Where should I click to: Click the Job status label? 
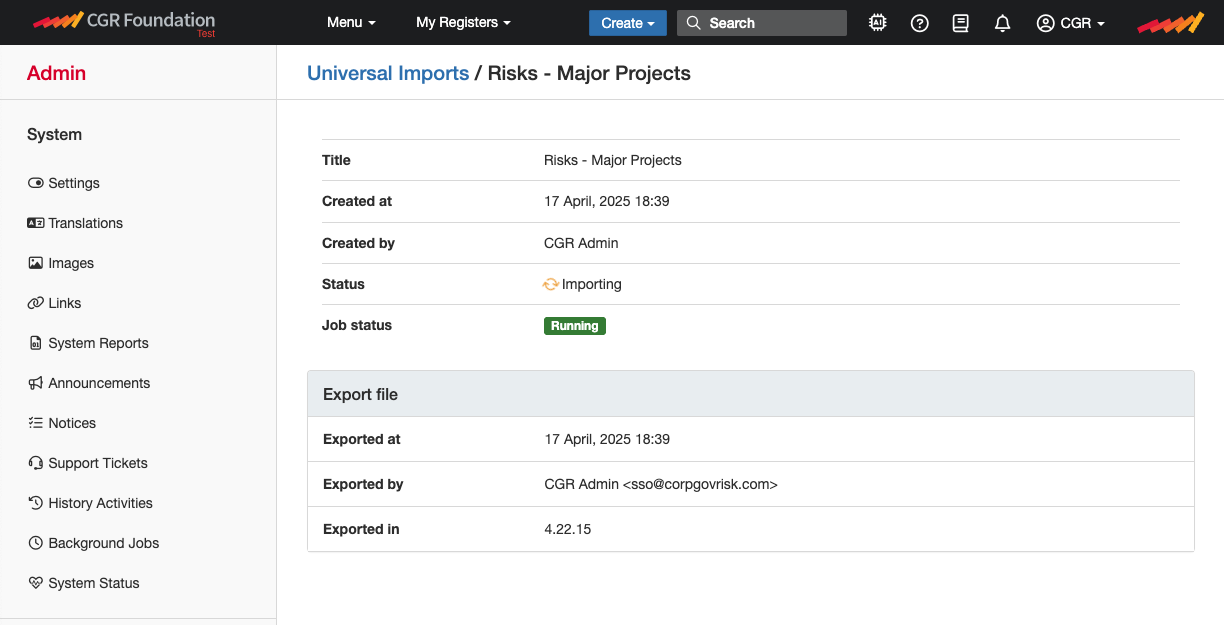coord(357,325)
